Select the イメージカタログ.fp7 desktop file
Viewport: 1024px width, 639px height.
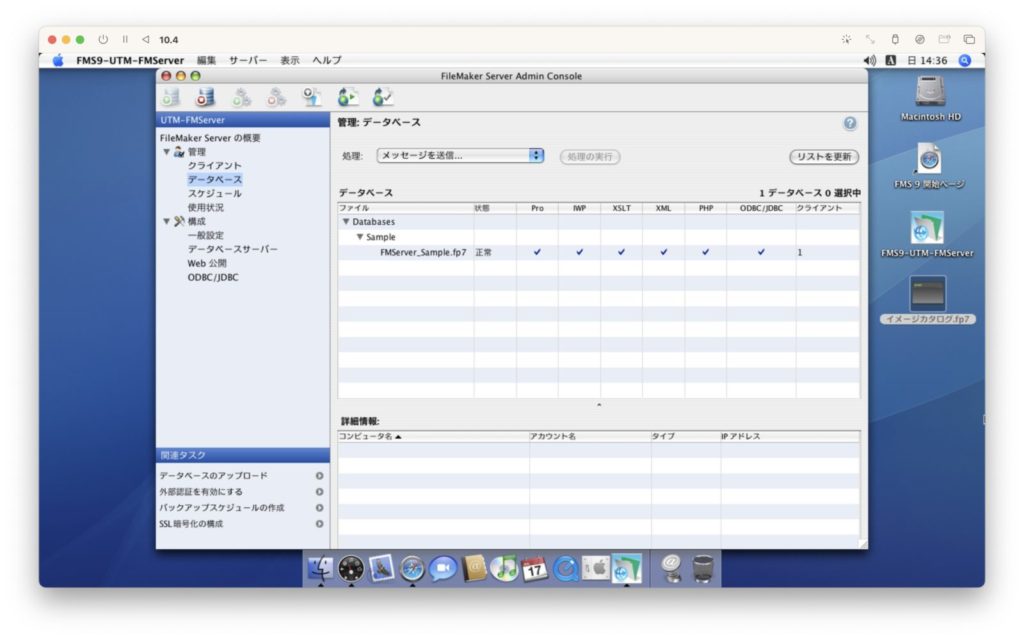click(927, 300)
